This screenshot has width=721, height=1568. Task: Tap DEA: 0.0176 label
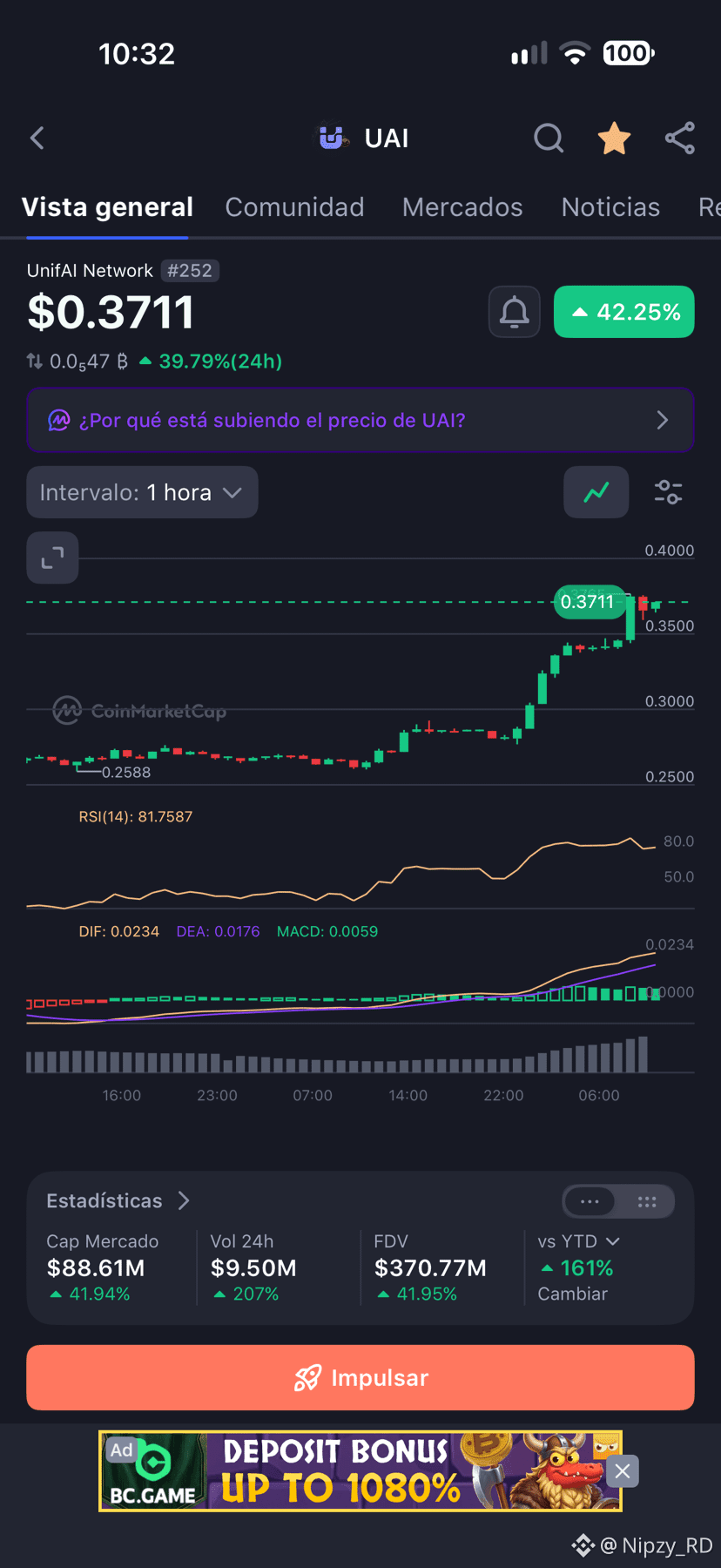point(218,932)
